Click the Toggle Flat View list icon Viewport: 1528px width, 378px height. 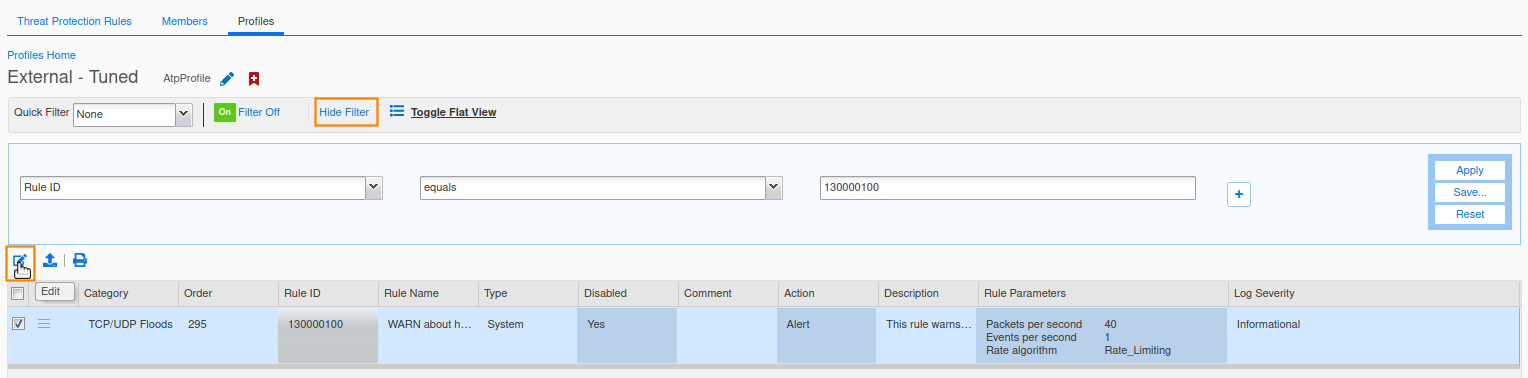tap(397, 112)
